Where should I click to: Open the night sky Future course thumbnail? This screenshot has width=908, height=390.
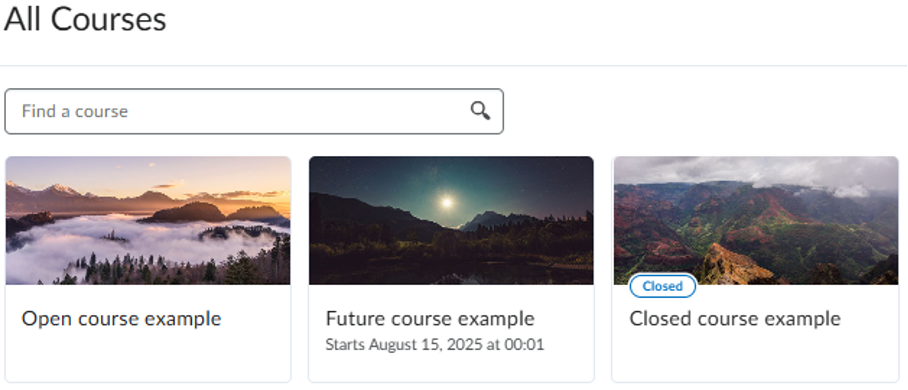pos(451,220)
